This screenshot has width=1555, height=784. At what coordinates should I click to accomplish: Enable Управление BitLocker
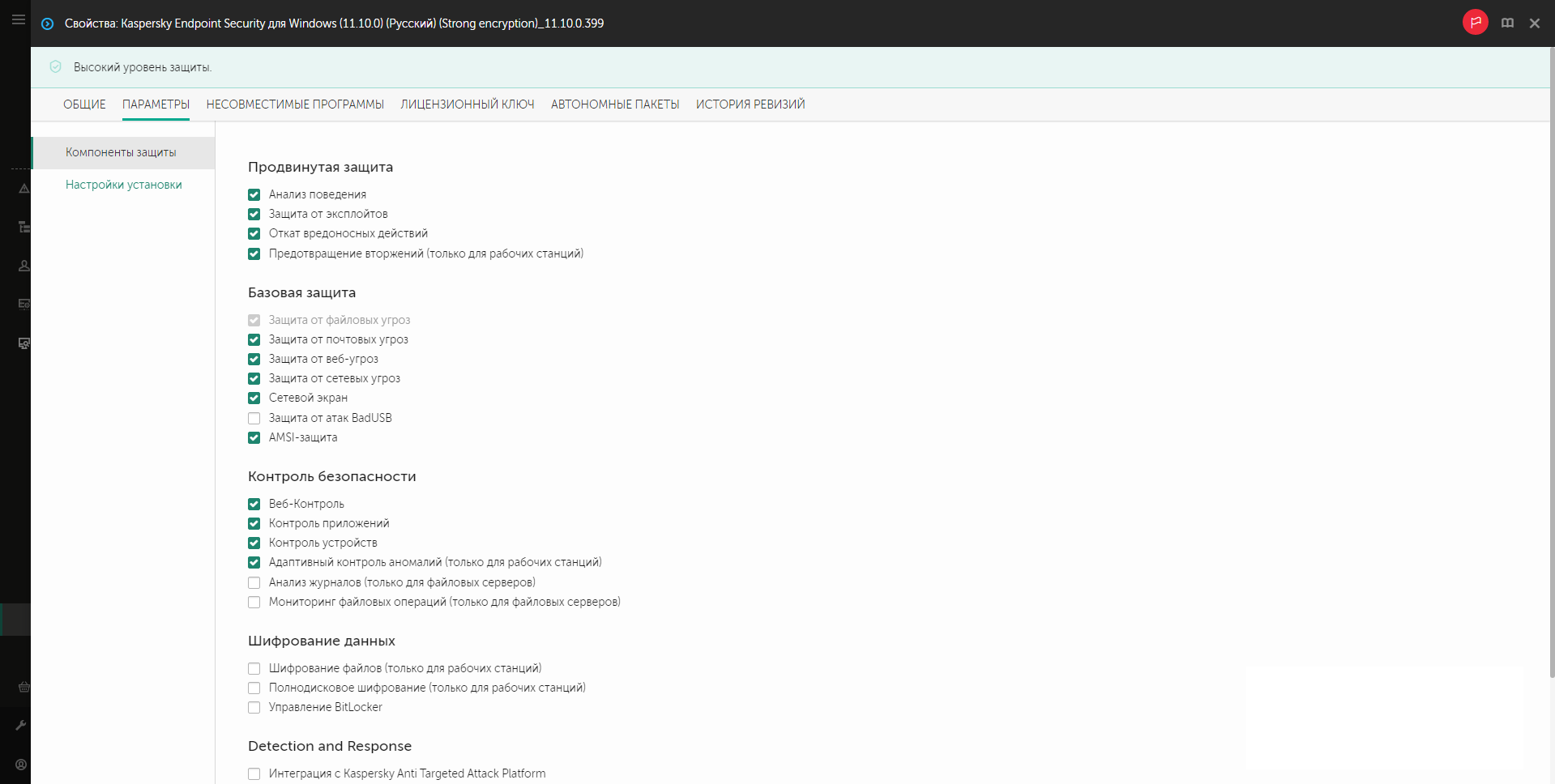tap(254, 707)
